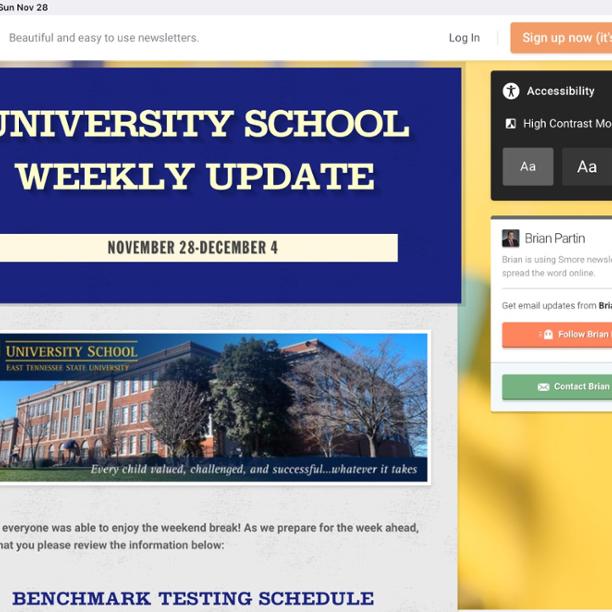
Task: Click the Accessibility person icon
Action: pyautogui.click(x=511, y=91)
